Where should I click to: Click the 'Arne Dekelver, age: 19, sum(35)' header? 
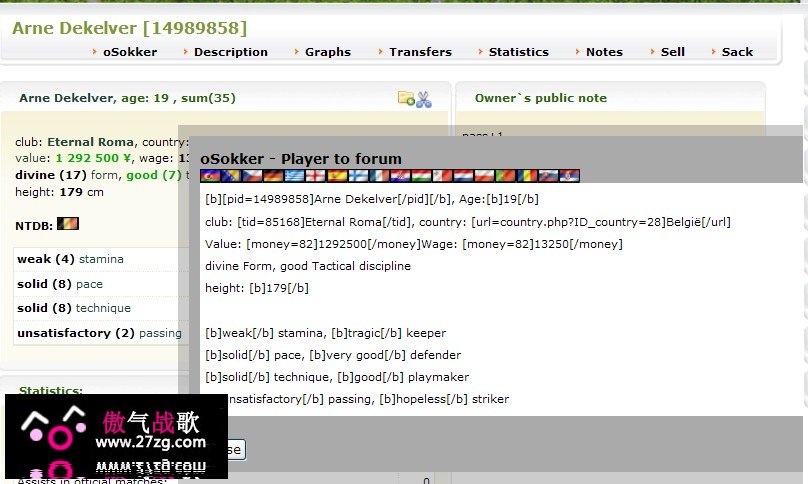[x=127, y=98]
